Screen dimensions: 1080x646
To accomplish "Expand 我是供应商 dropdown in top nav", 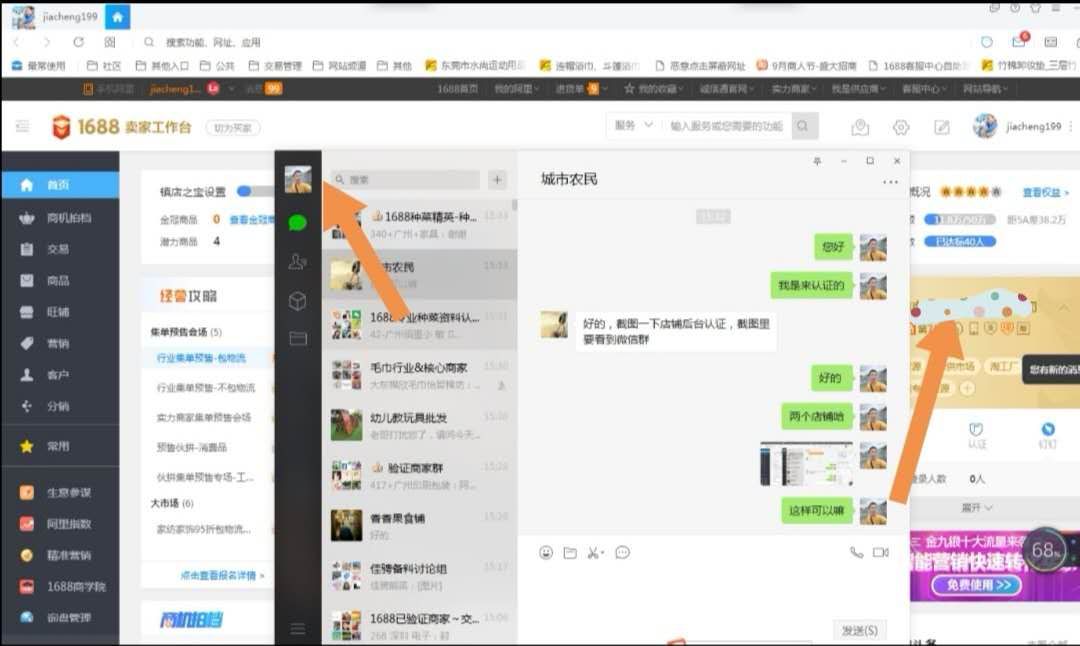I will coord(858,89).
